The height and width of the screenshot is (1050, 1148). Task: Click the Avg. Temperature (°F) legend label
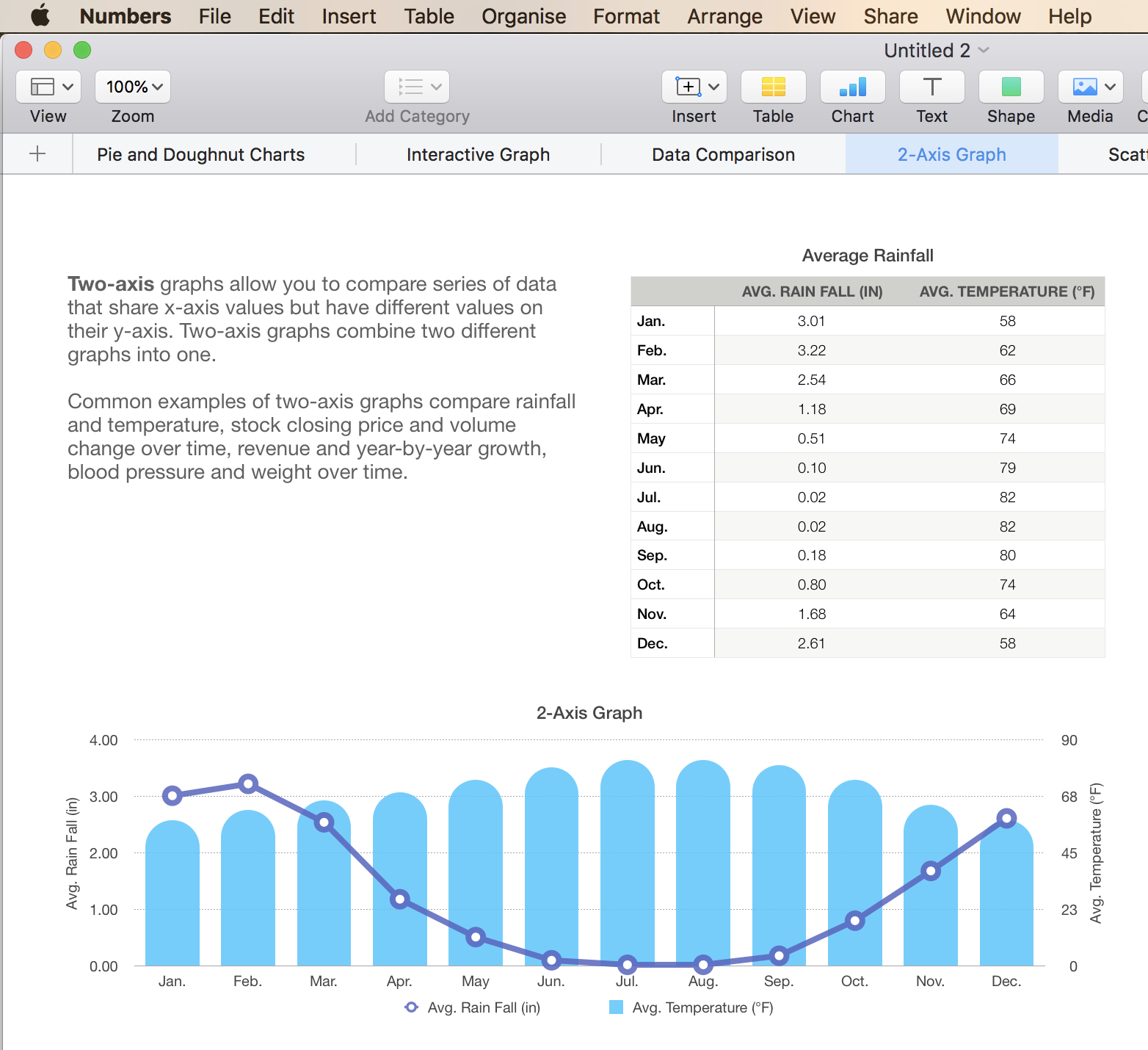[x=703, y=1007]
